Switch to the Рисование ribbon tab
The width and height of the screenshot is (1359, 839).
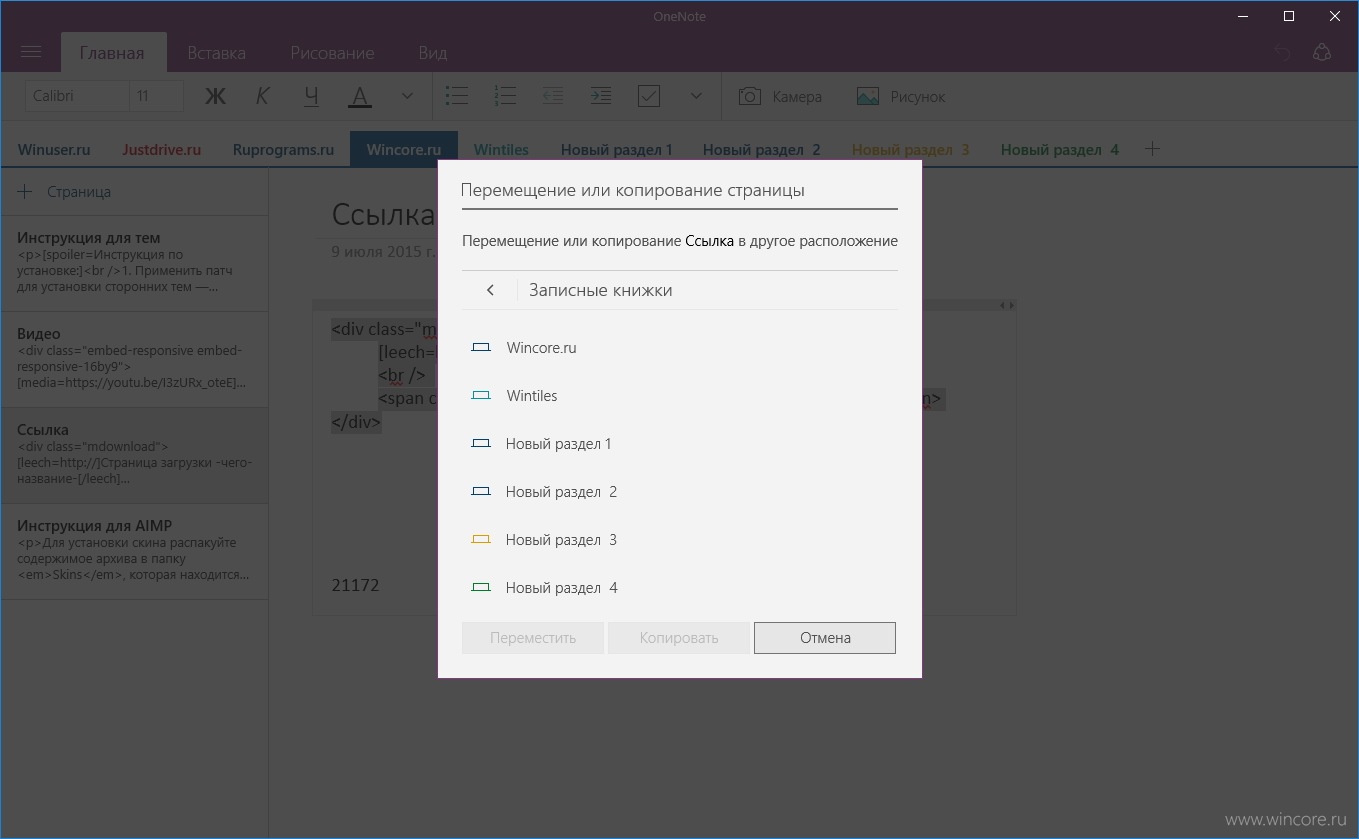(332, 53)
